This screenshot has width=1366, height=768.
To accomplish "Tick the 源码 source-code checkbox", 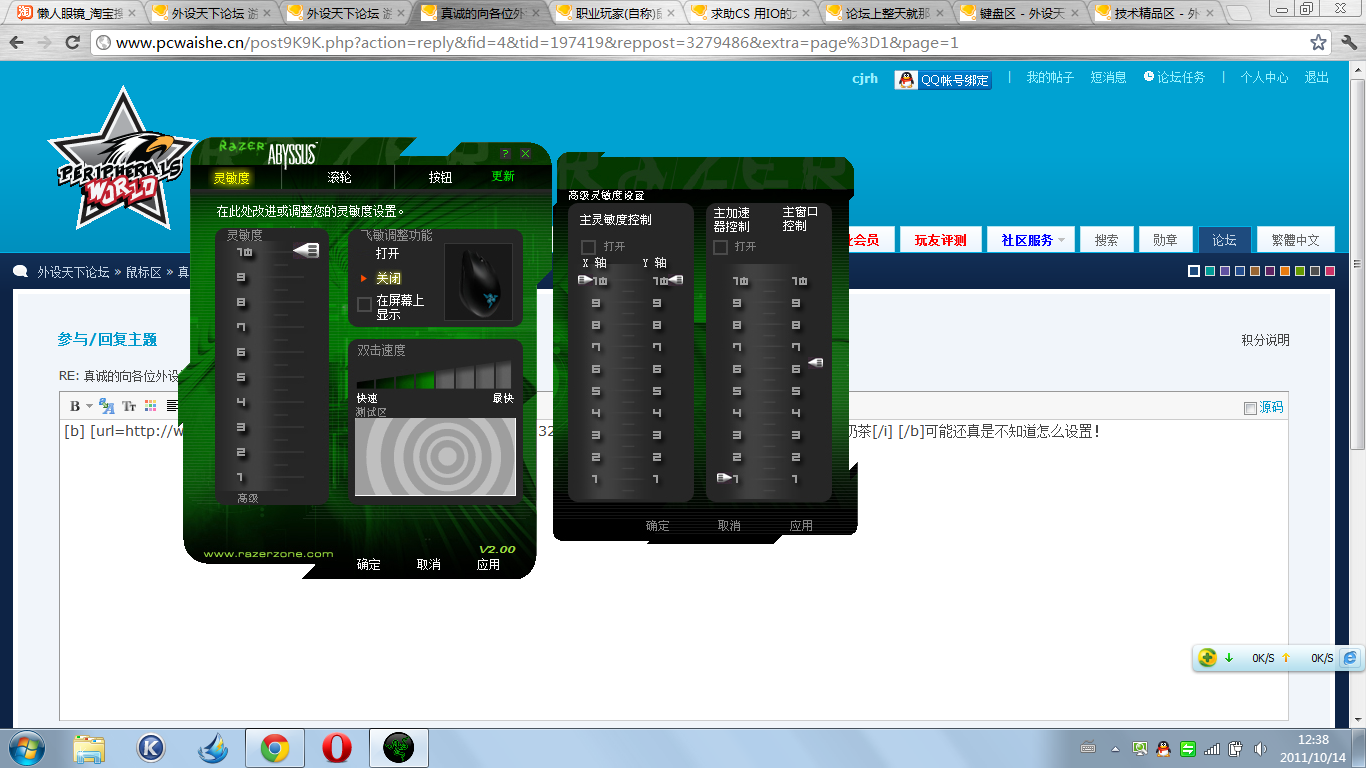I will (x=1250, y=408).
